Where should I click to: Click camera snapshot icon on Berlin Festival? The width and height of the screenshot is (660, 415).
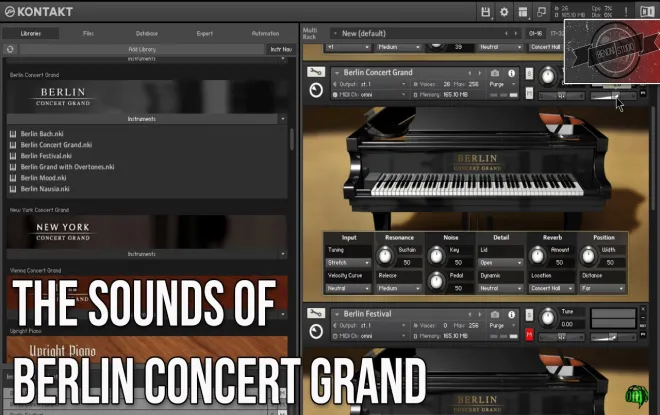(x=495, y=314)
